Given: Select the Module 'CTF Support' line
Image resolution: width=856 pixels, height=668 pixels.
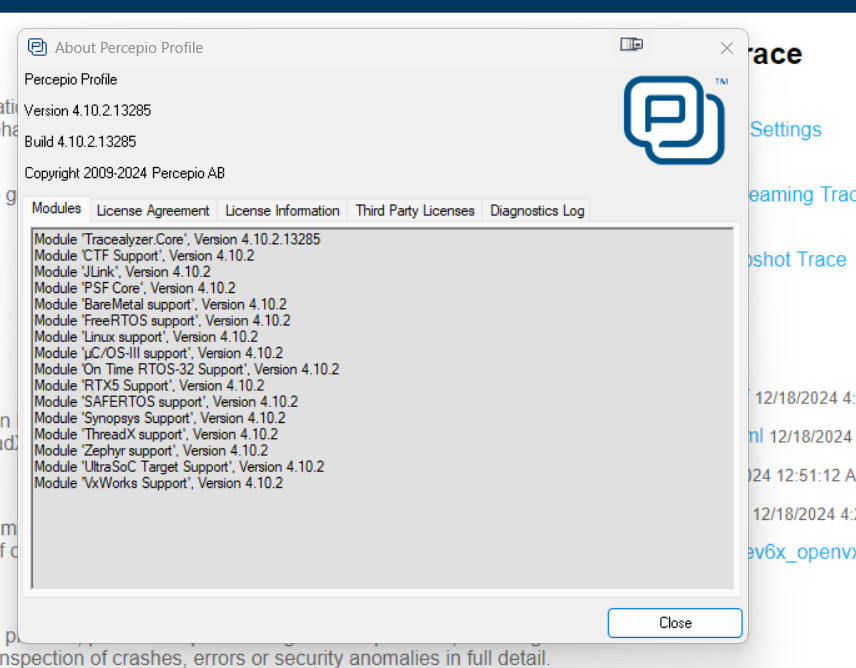Looking at the screenshot, I should pos(144,256).
